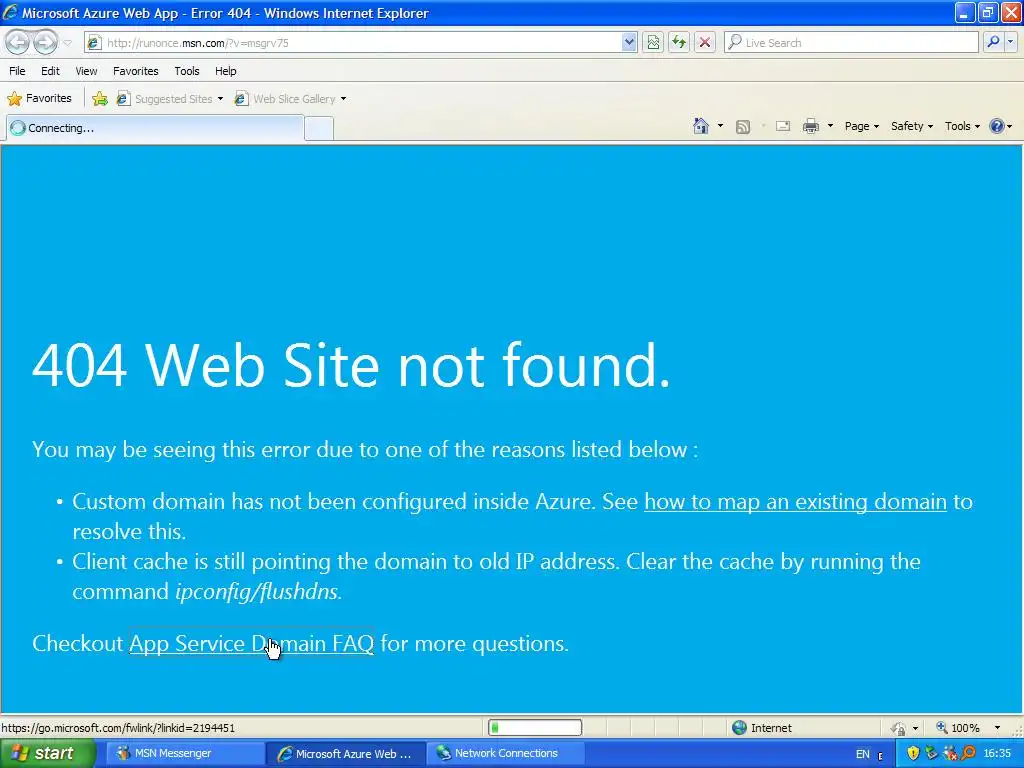The height and width of the screenshot is (768, 1024).
Task: Open the search provider dropdown arrow
Action: click(x=1010, y=42)
